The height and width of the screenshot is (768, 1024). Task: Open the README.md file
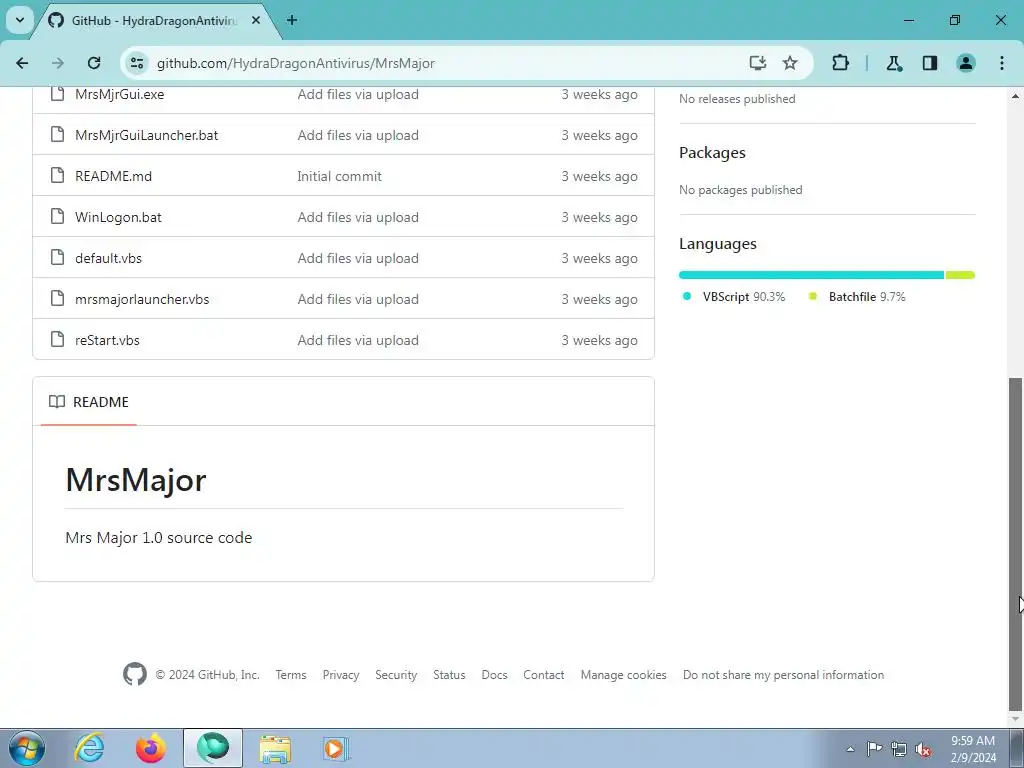click(113, 176)
